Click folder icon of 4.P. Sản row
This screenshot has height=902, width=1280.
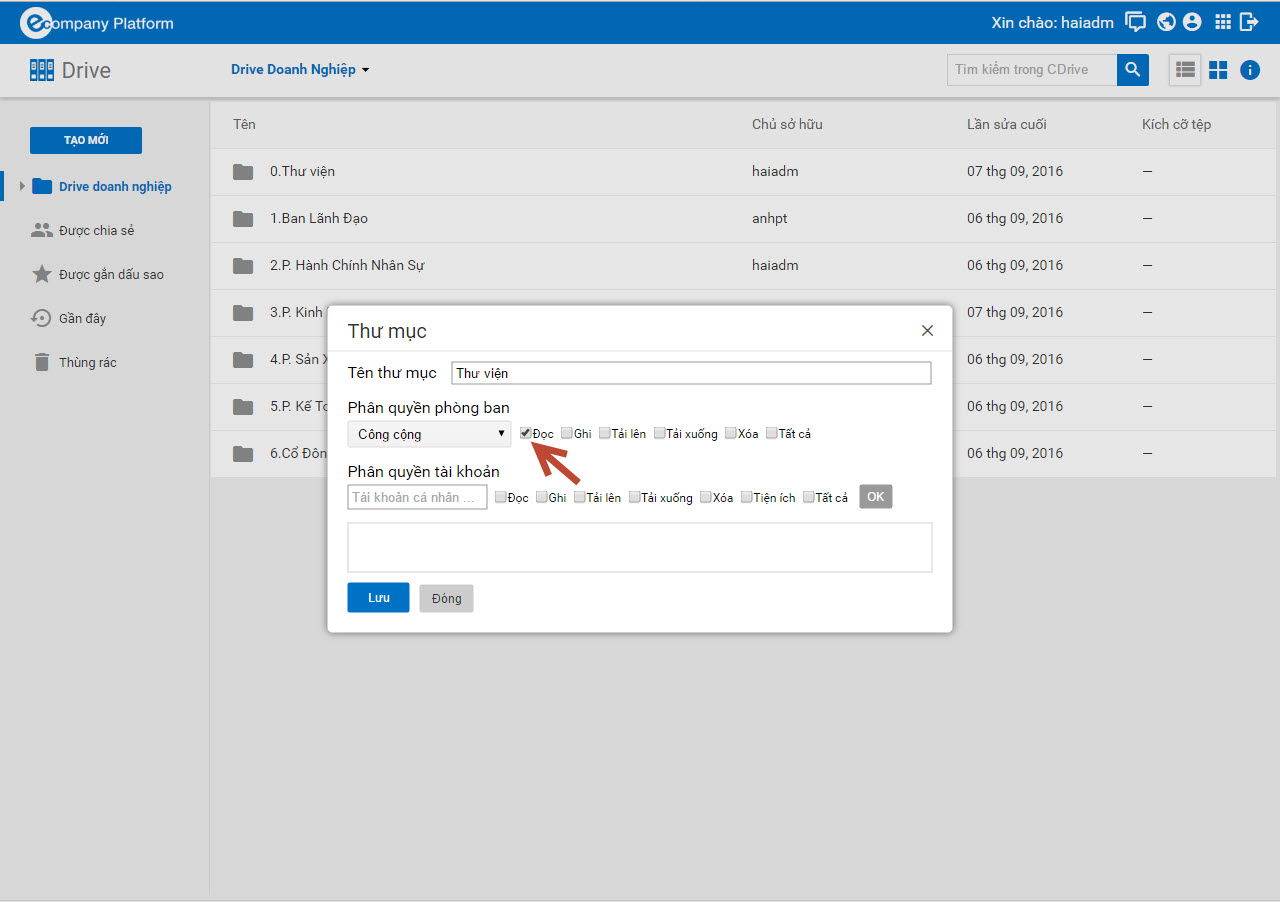(243, 360)
